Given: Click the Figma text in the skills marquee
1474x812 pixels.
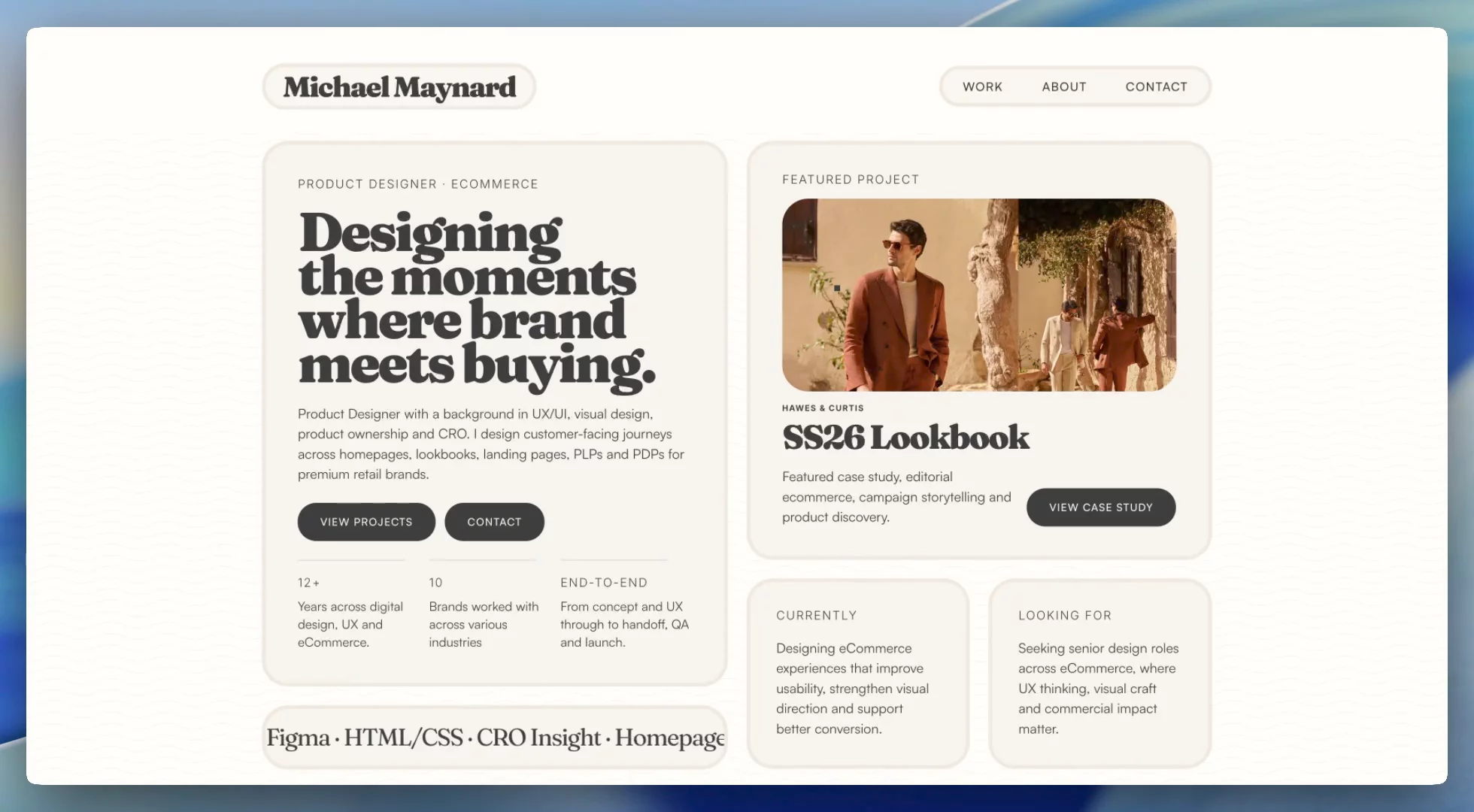Looking at the screenshot, I should pyautogui.click(x=298, y=738).
